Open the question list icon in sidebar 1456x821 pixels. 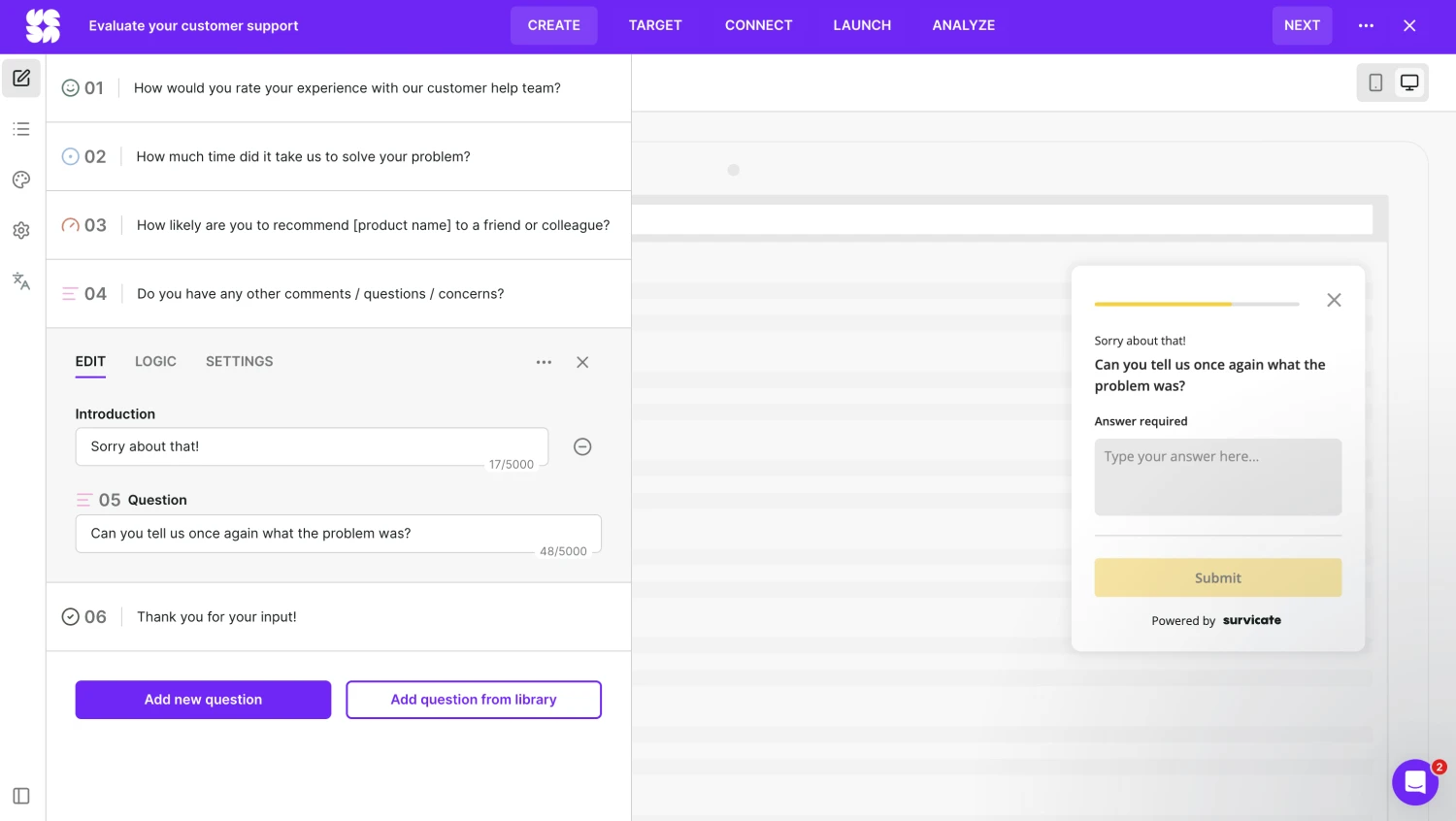coord(21,129)
